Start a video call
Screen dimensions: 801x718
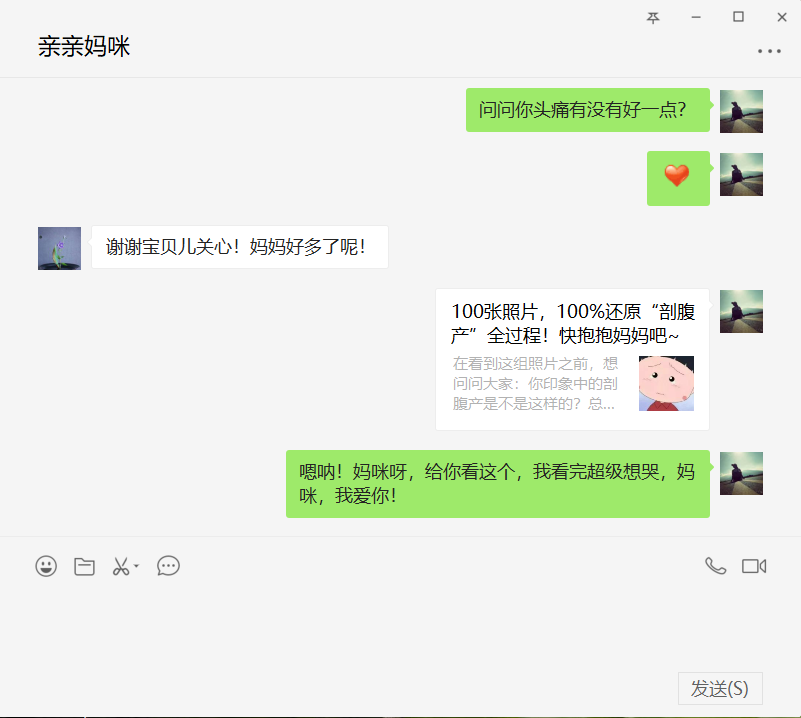754,566
